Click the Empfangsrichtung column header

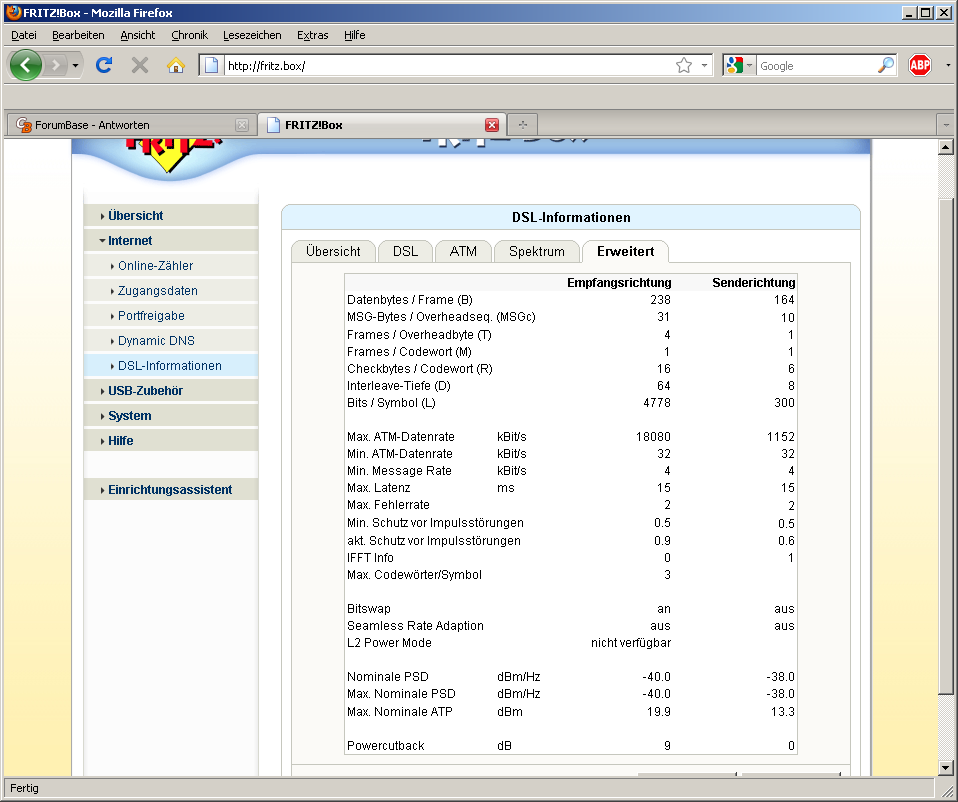tap(619, 283)
